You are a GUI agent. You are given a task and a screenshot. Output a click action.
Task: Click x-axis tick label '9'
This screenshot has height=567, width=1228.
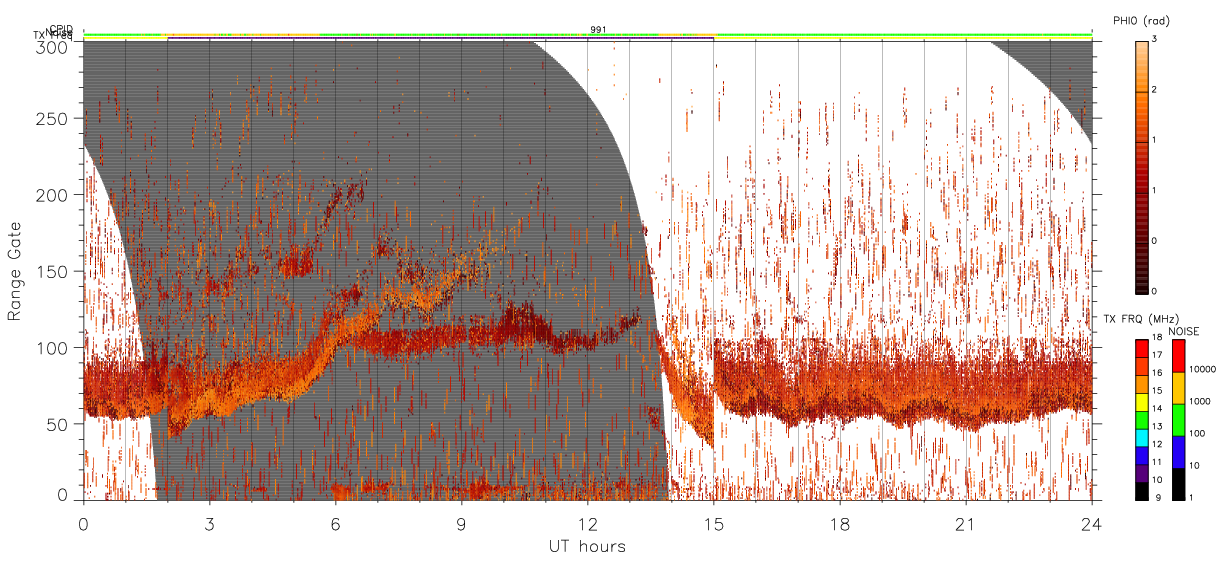pos(461,524)
